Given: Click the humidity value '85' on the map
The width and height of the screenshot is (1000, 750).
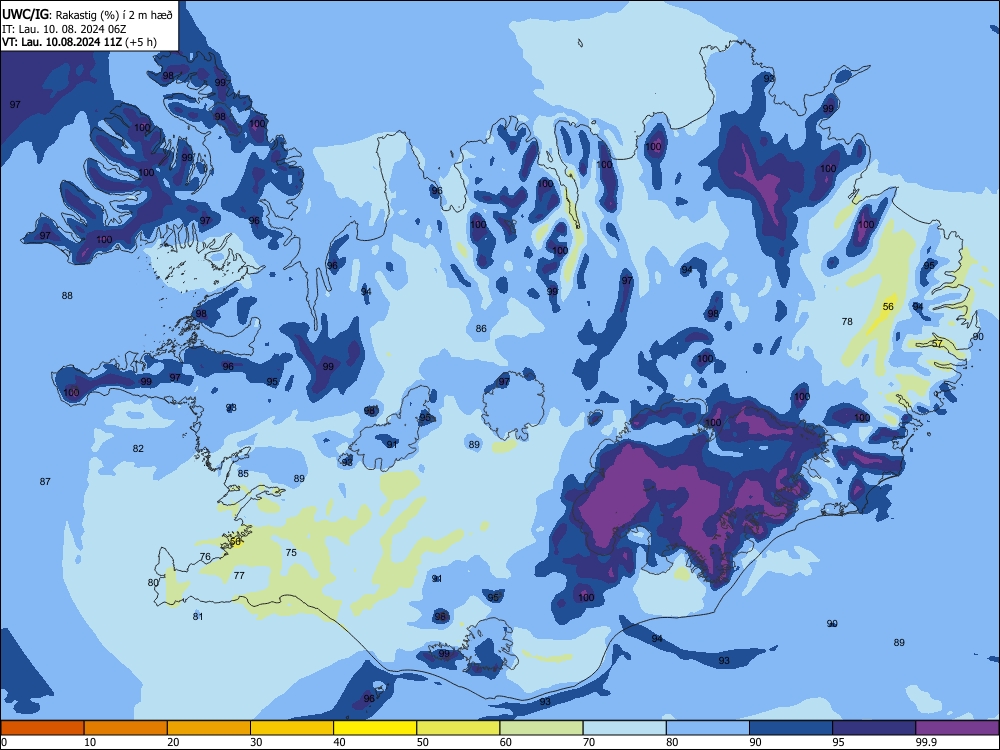Looking at the screenshot, I should coord(243,474).
